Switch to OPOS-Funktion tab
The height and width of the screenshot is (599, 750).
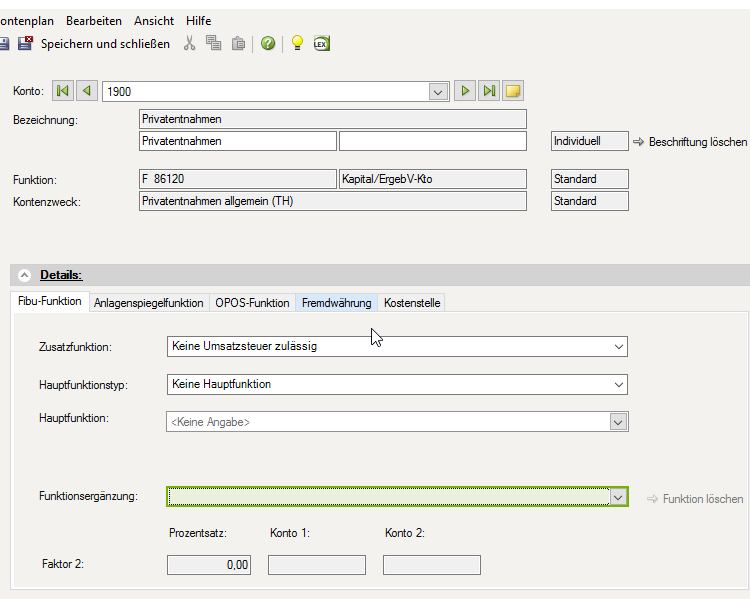click(x=252, y=303)
